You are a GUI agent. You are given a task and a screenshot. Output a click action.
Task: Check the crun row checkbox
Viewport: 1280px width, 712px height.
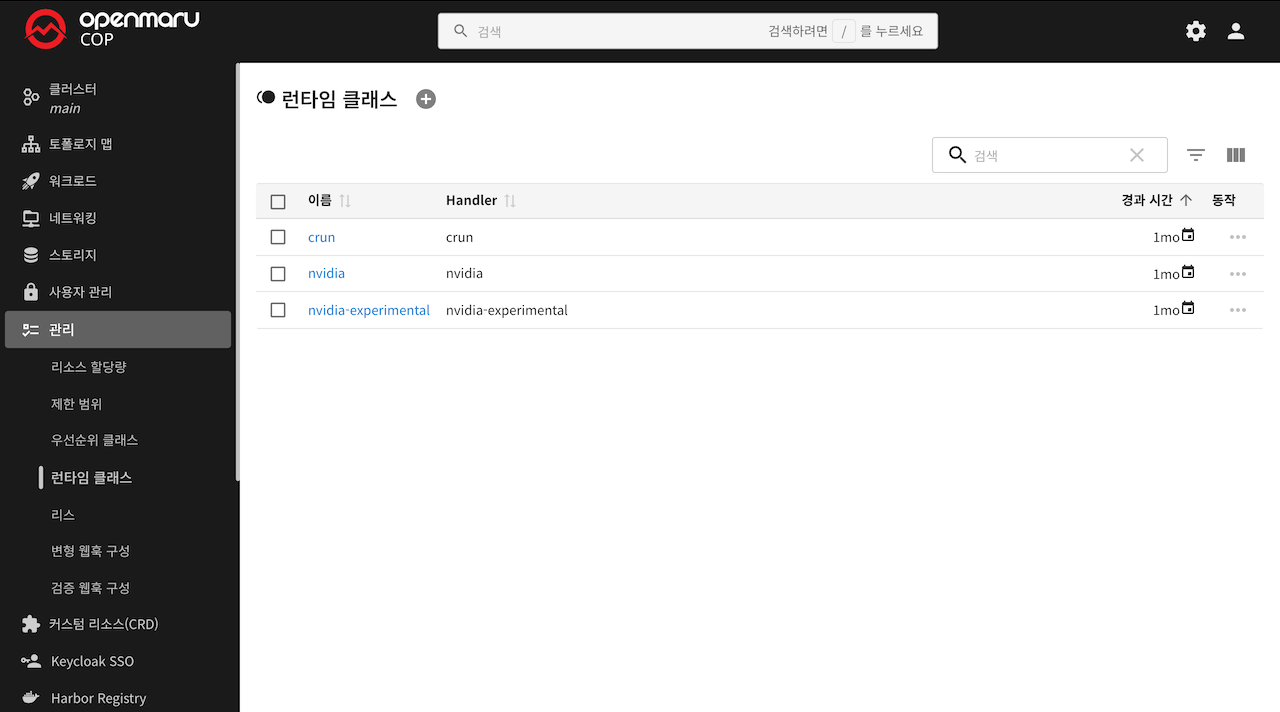click(278, 237)
